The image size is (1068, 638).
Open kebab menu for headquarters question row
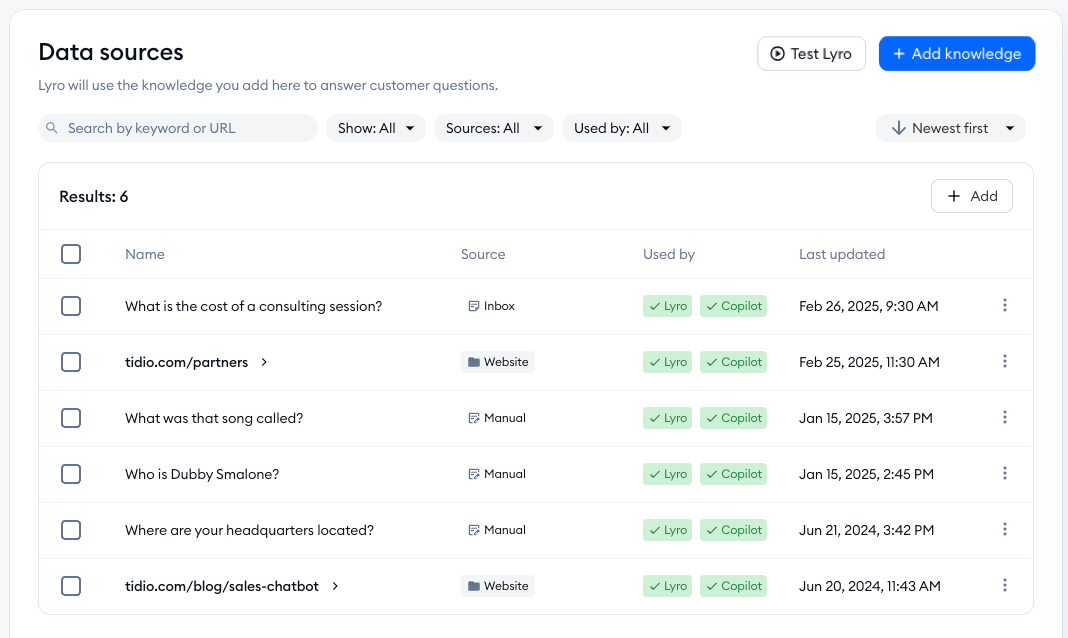1005,530
